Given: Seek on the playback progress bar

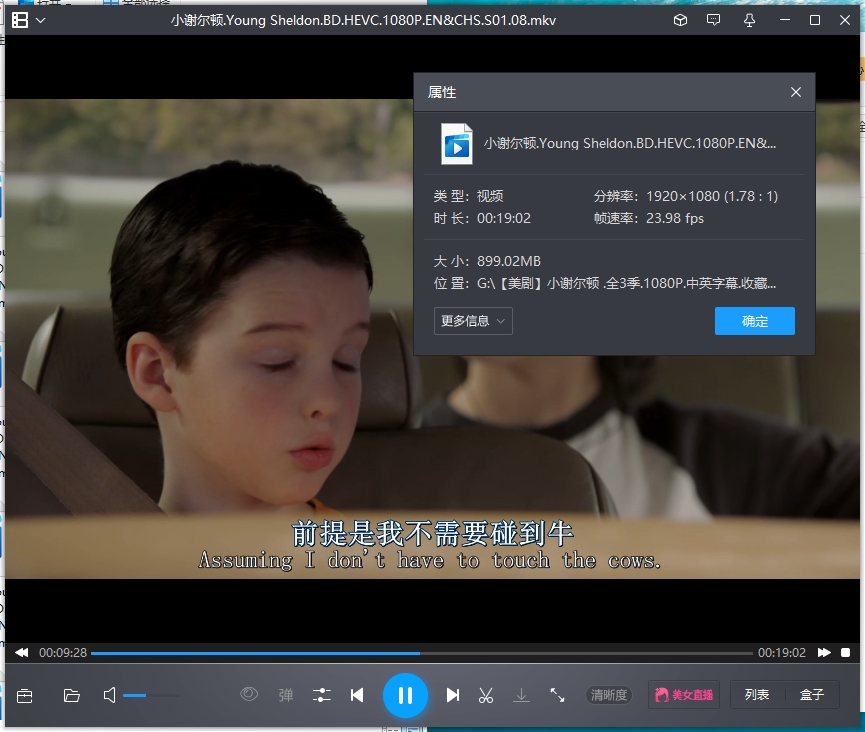Looking at the screenshot, I should (x=421, y=653).
